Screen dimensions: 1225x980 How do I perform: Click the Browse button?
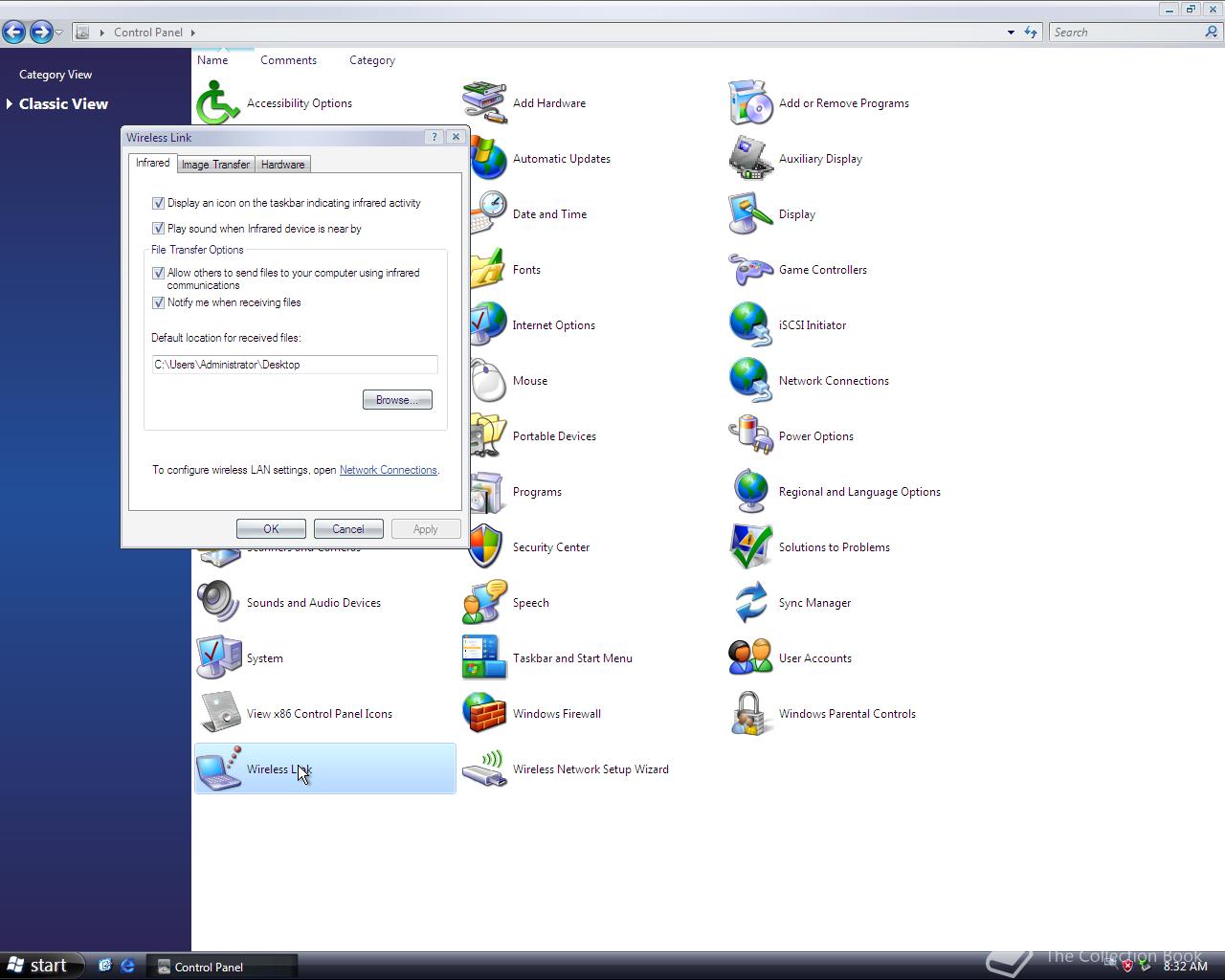(397, 400)
